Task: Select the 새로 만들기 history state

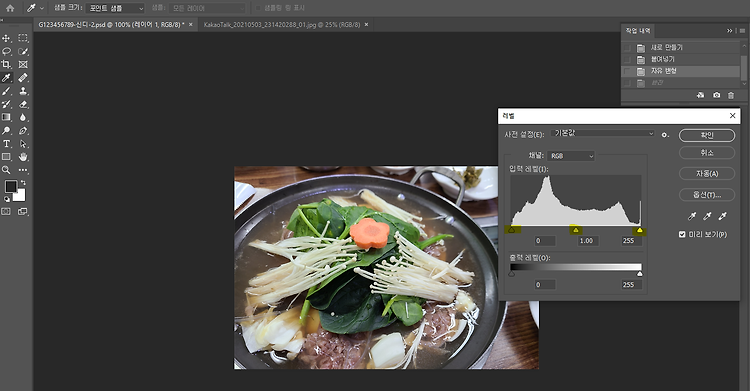Action: tap(681, 48)
